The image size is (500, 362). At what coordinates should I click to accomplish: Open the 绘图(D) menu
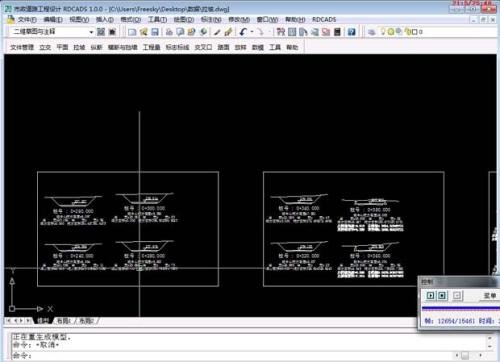point(184,20)
